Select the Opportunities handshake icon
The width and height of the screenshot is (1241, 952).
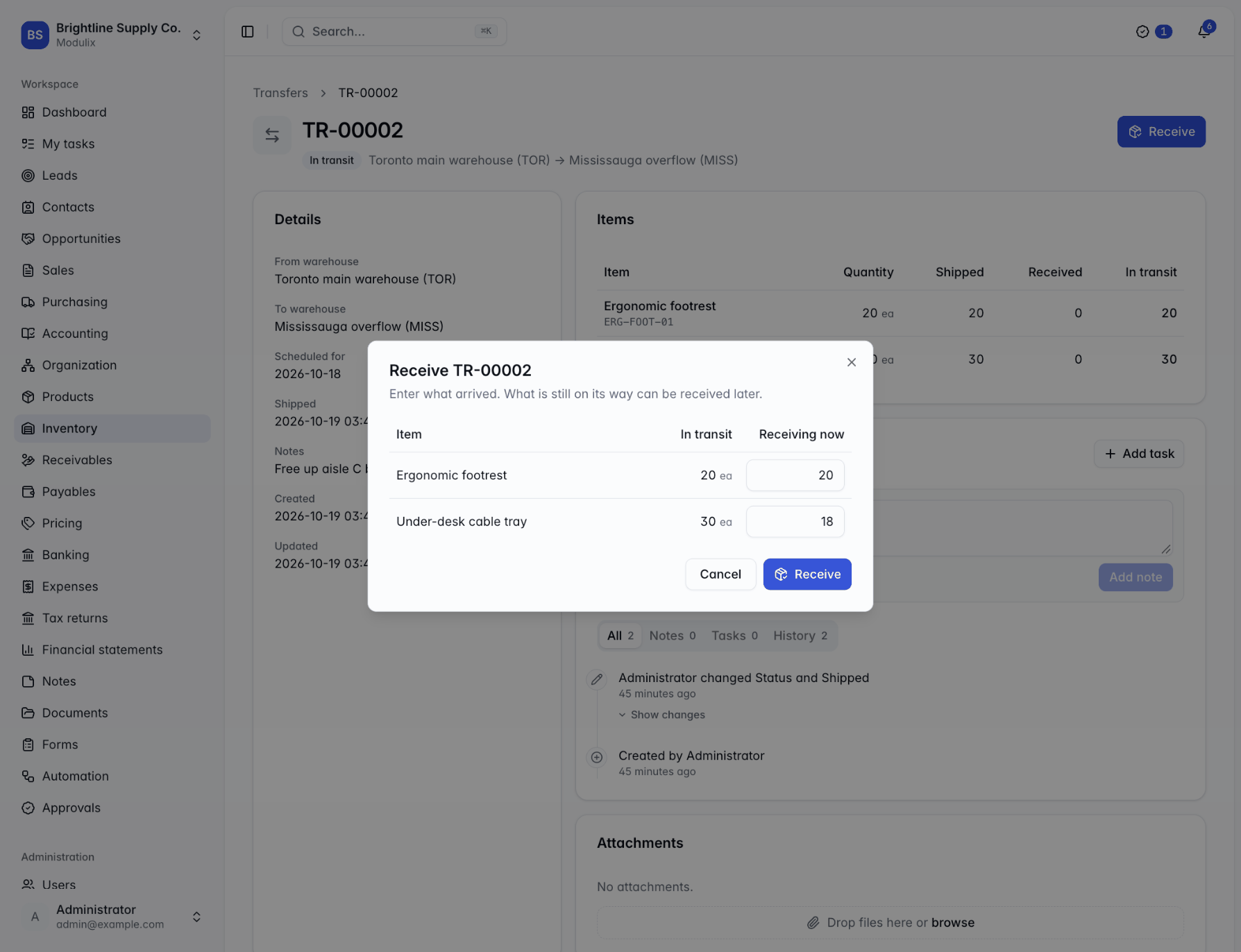pyautogui.click(x=28, y=239)
